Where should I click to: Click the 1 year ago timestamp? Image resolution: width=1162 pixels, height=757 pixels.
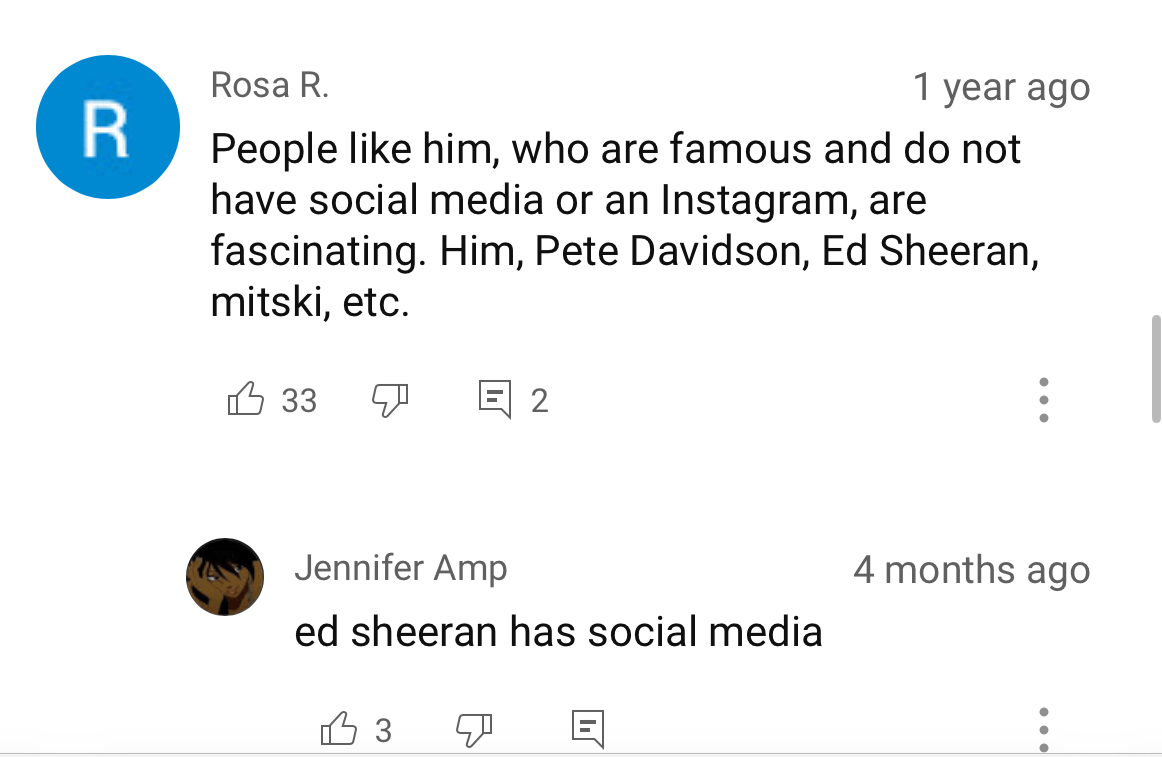pyautogui.click(x=1001, y=88)
